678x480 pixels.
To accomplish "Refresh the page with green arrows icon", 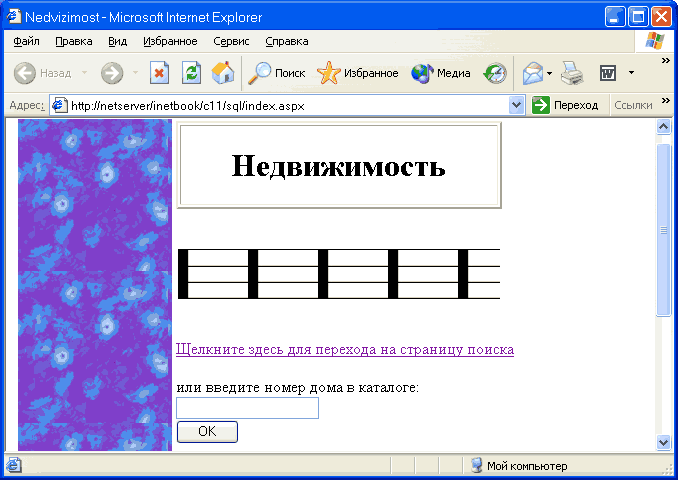I will click(191, 73).
